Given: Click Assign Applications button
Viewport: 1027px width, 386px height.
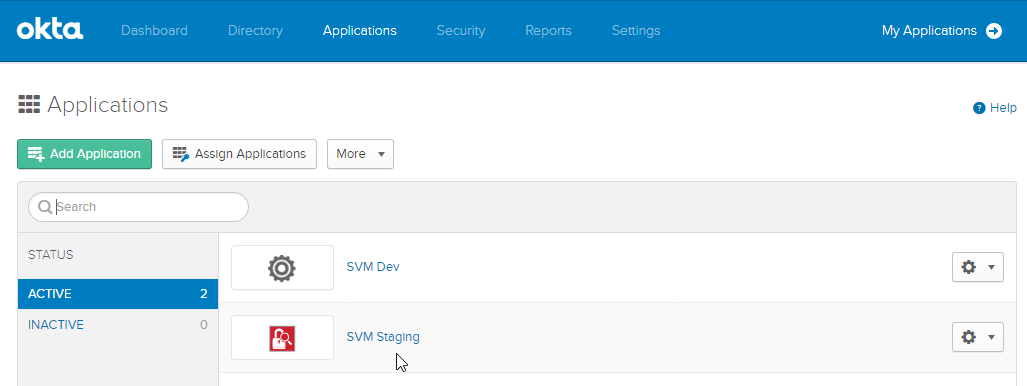Looking at the screenshot, I should click(x=240, y=154).
